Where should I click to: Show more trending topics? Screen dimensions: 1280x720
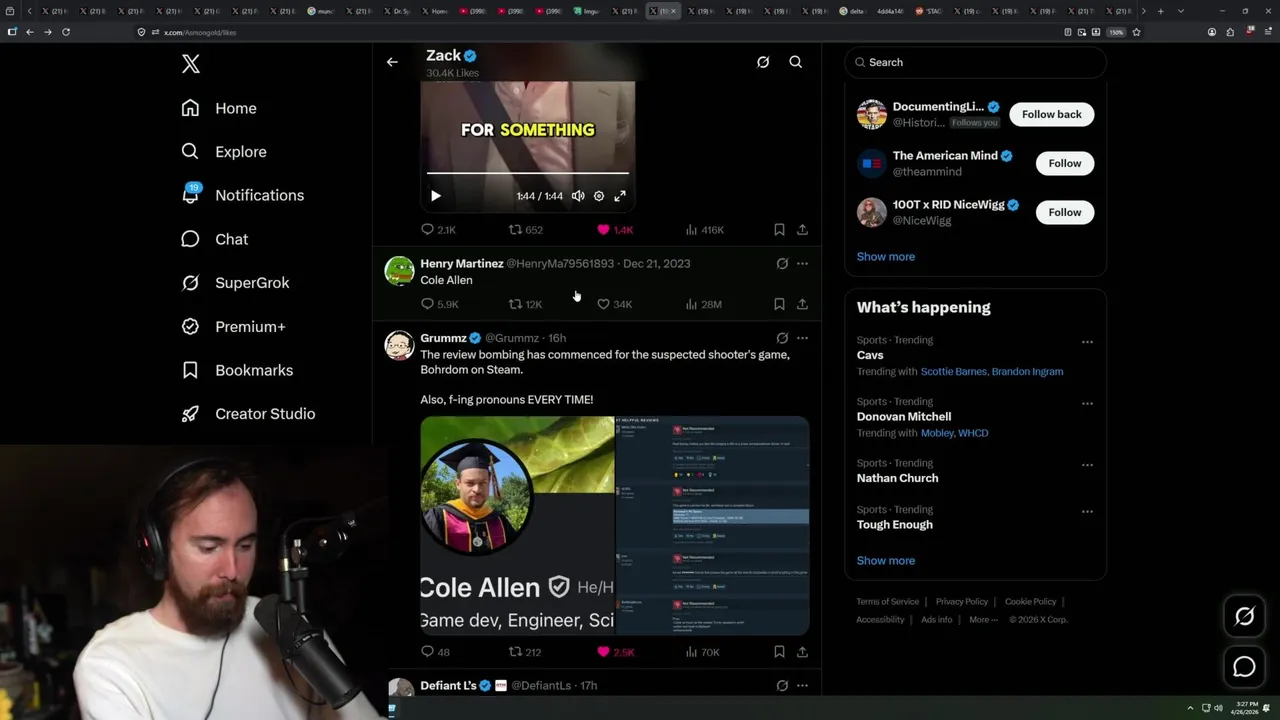click(885, 561)
